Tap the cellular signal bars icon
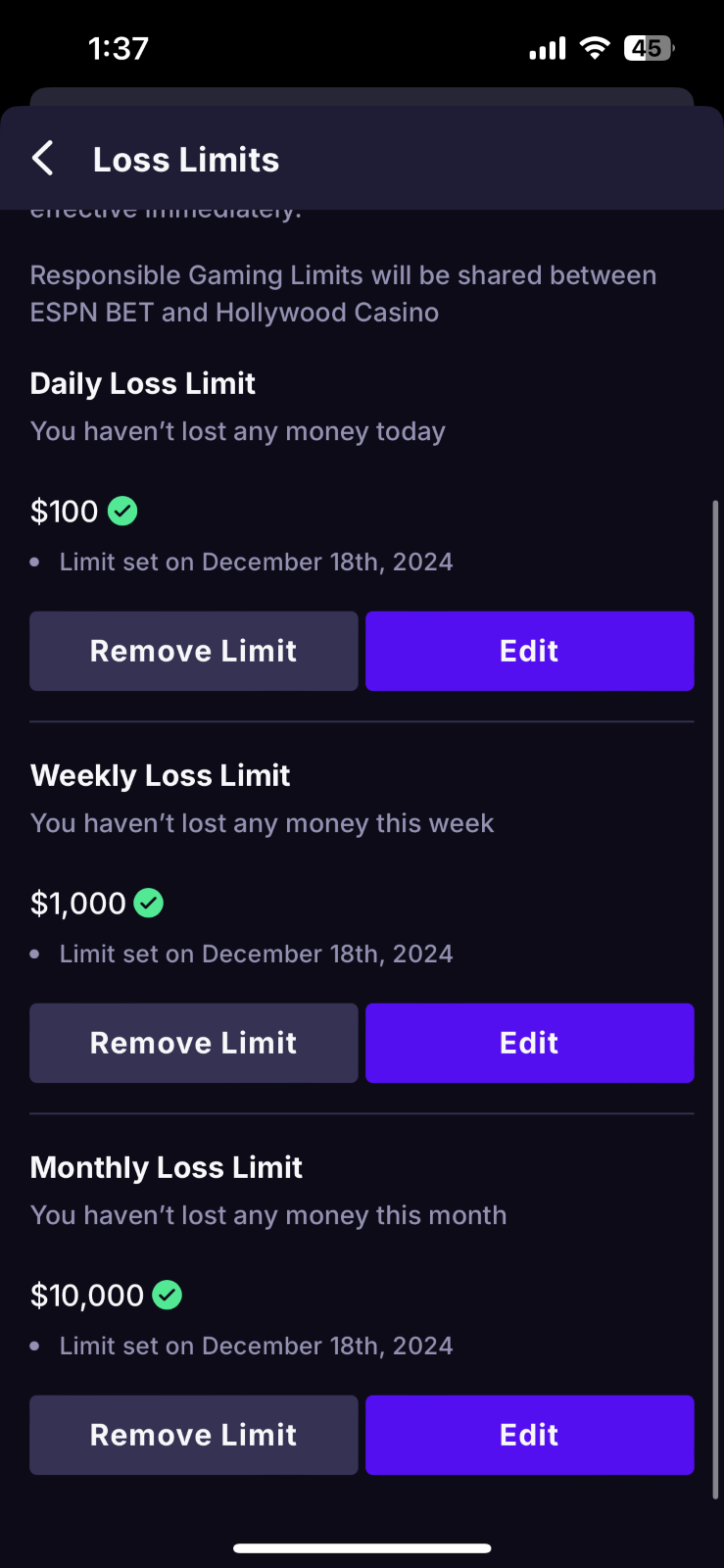 [548, 48]
